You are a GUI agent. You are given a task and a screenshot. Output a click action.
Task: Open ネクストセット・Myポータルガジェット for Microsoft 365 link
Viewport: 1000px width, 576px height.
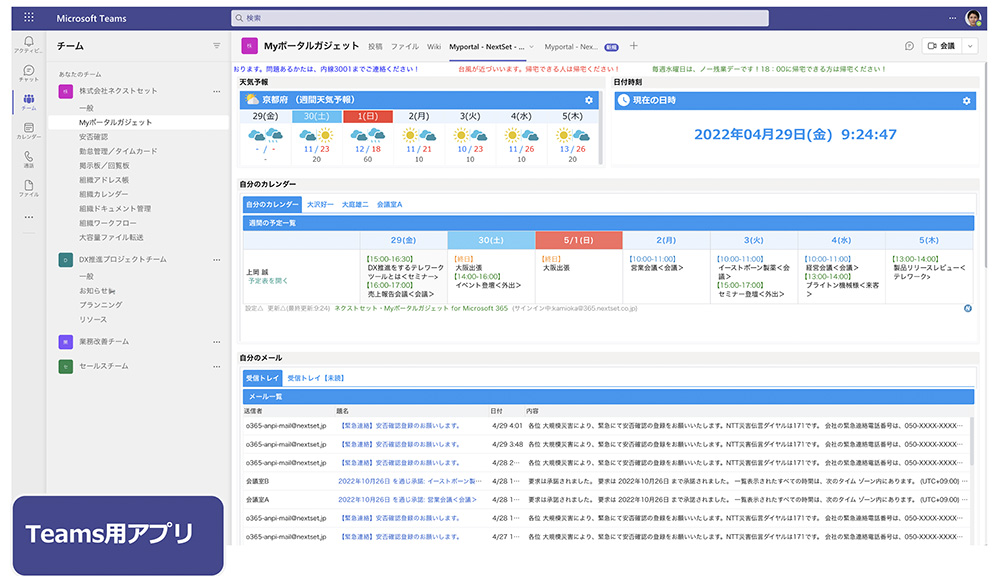(421, 309)
